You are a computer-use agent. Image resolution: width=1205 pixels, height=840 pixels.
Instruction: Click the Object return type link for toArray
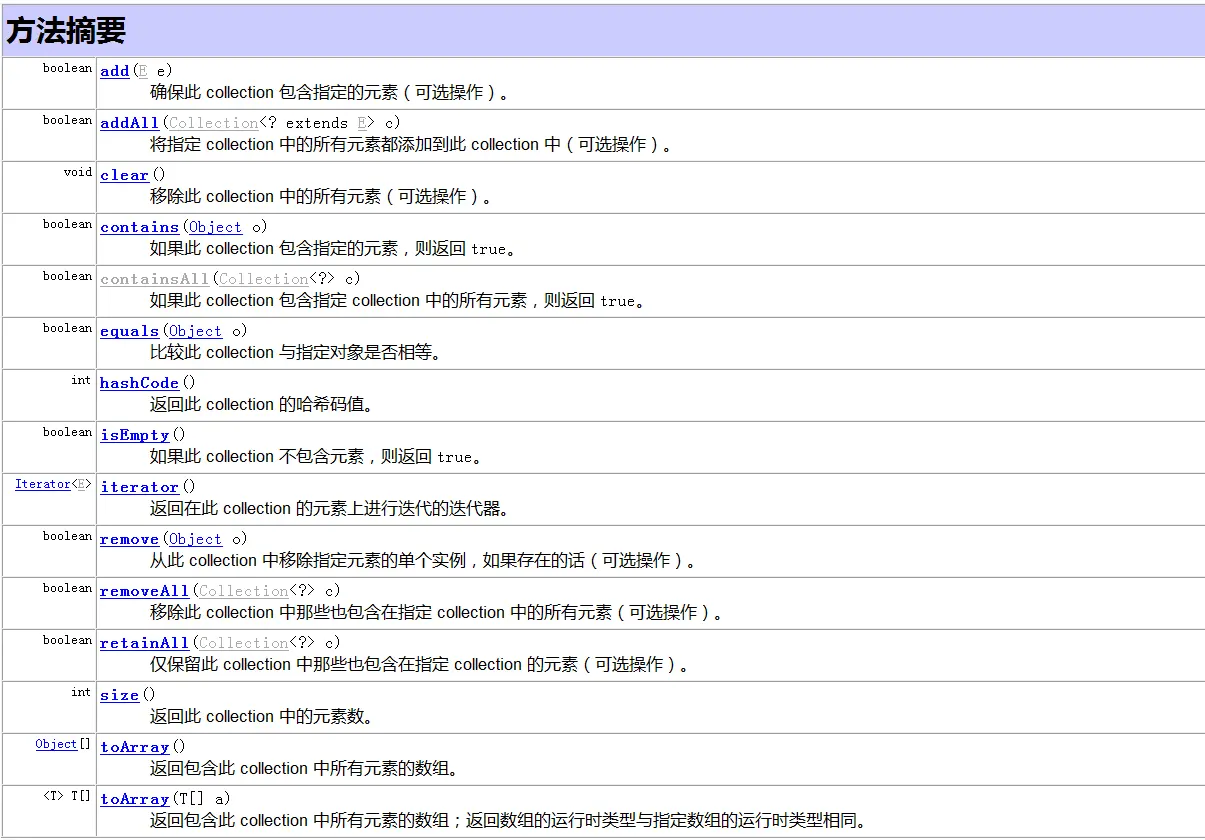56,744
